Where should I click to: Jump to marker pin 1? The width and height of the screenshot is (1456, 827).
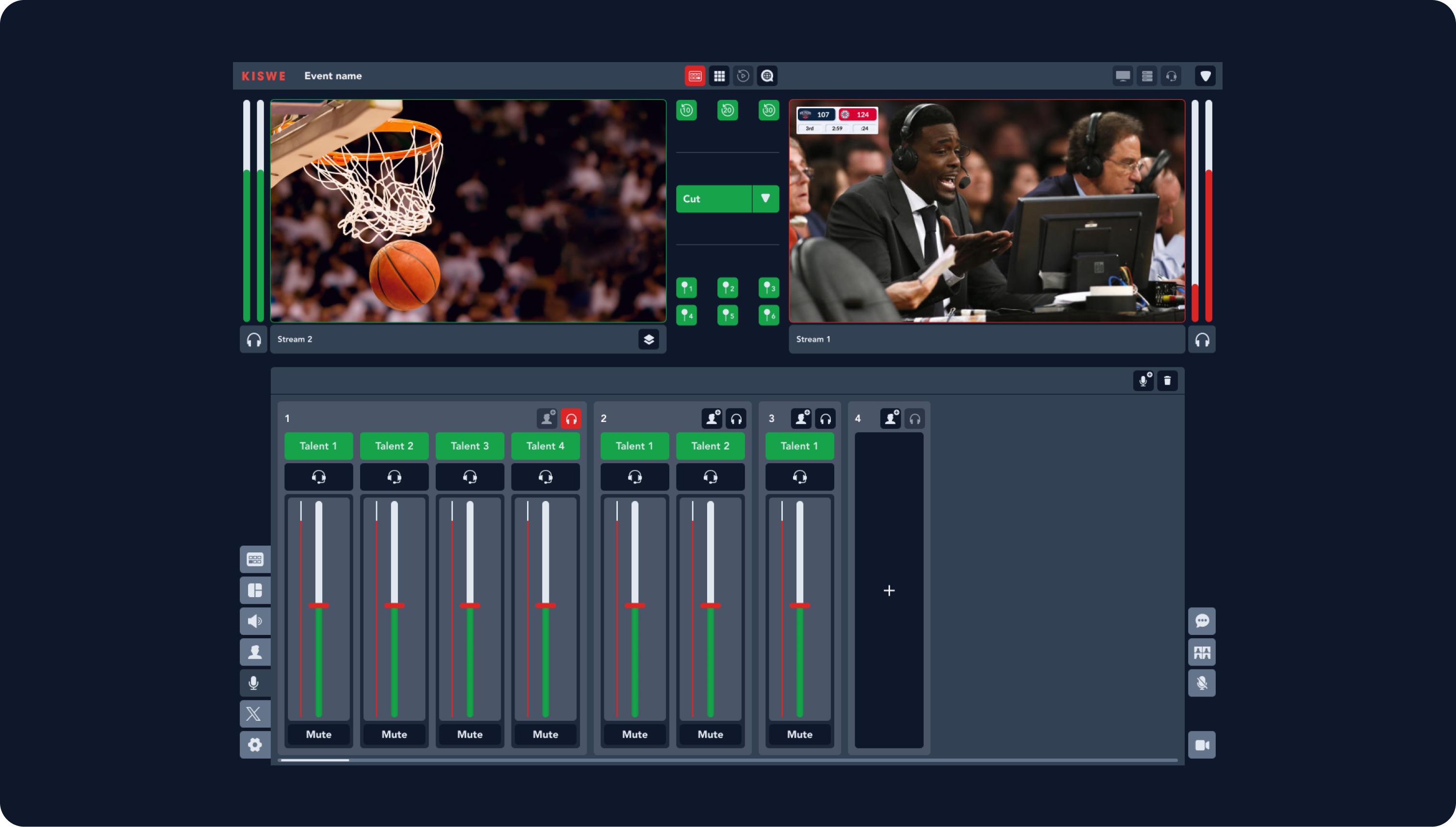point(687,288)
